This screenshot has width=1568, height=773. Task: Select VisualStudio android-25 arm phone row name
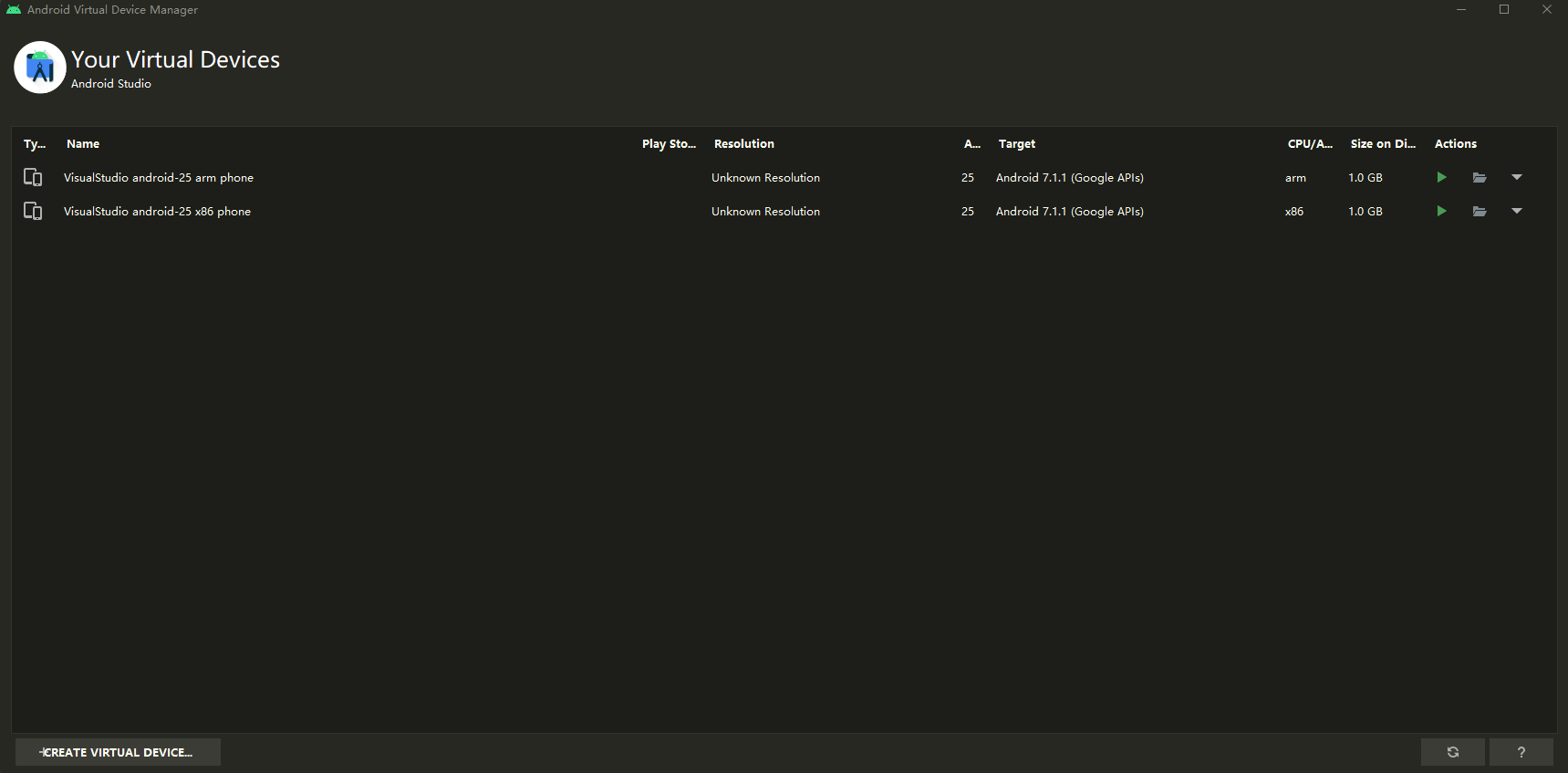click(x=159, y=177)
